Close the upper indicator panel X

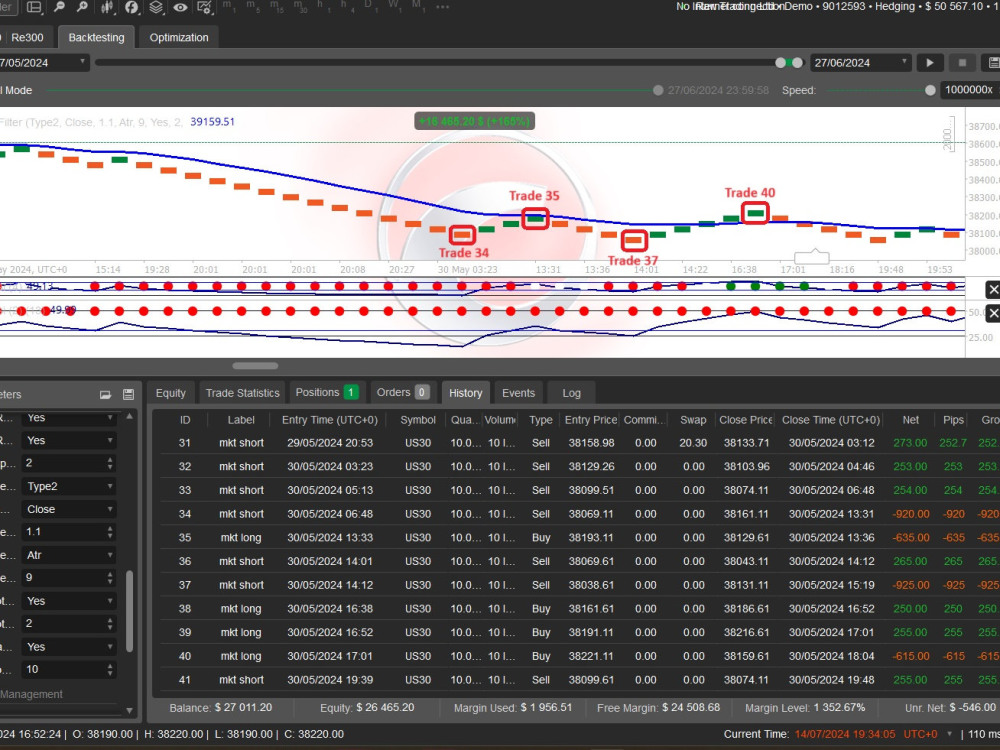(x=993, y=290)
